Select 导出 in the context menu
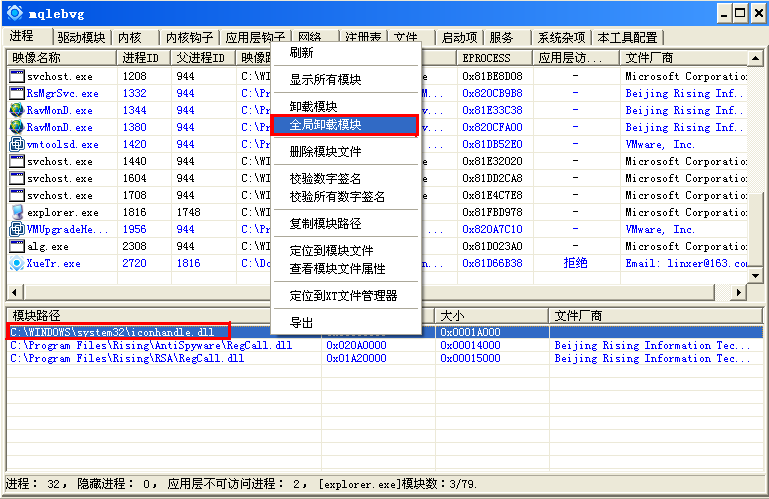Viewport: 769px width, 499px height. coord(301,322)
